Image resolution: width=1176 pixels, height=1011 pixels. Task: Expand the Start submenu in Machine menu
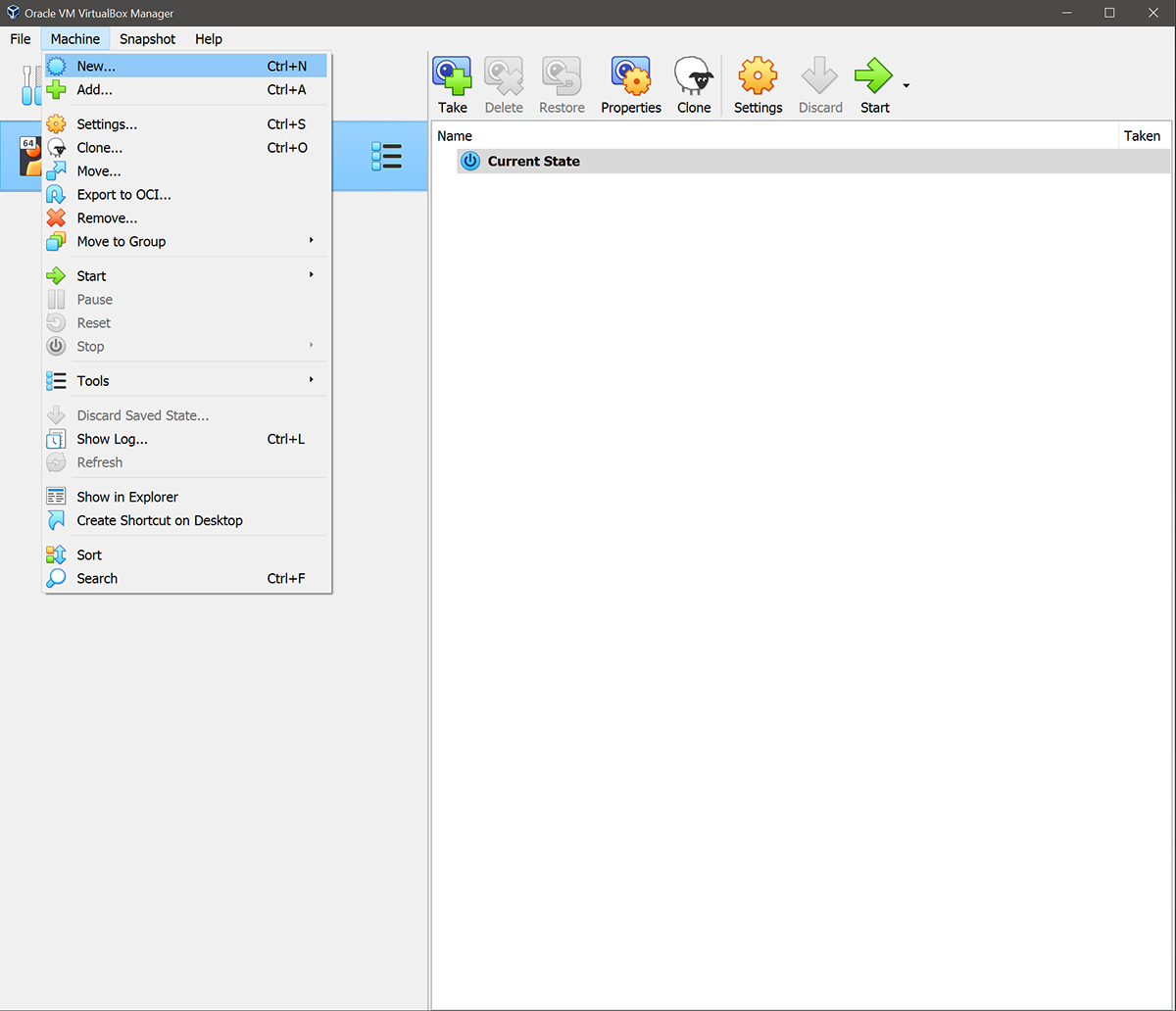(x=311, y=275)
